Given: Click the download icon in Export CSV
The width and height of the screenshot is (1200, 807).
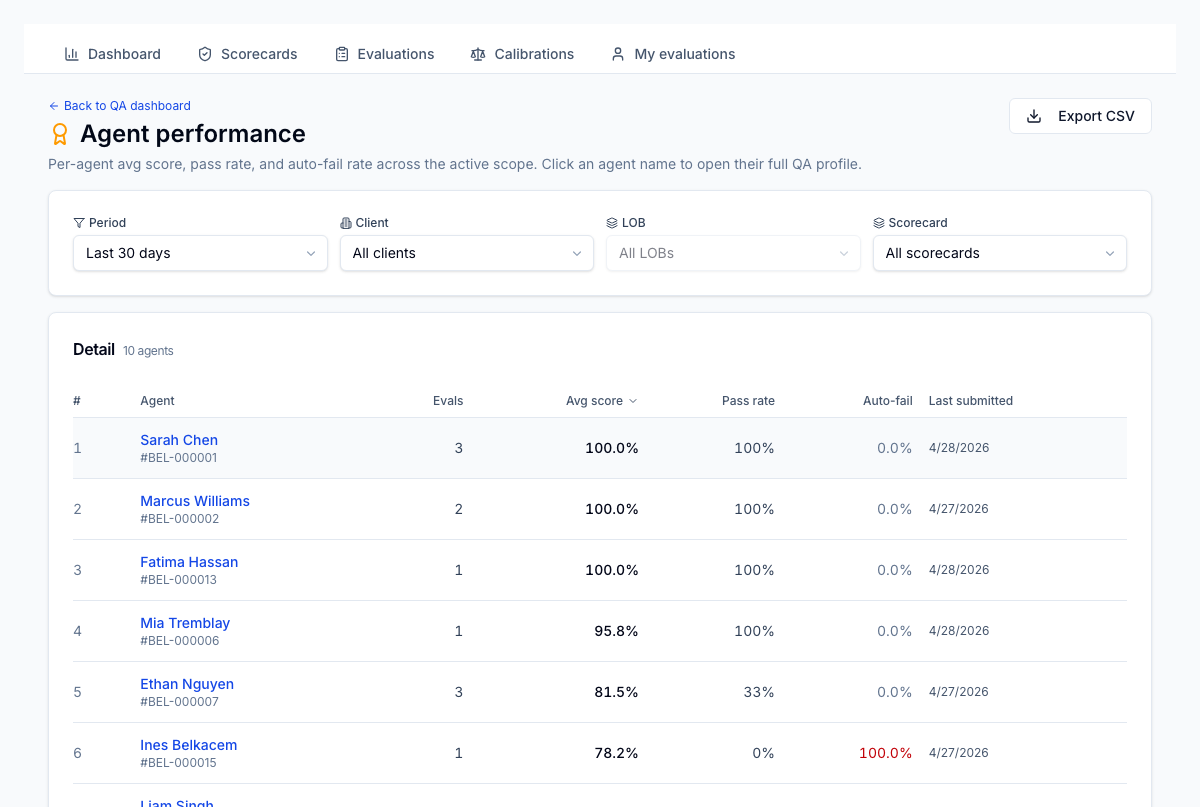Looking at the screenshot, I should pos(1034,116).
